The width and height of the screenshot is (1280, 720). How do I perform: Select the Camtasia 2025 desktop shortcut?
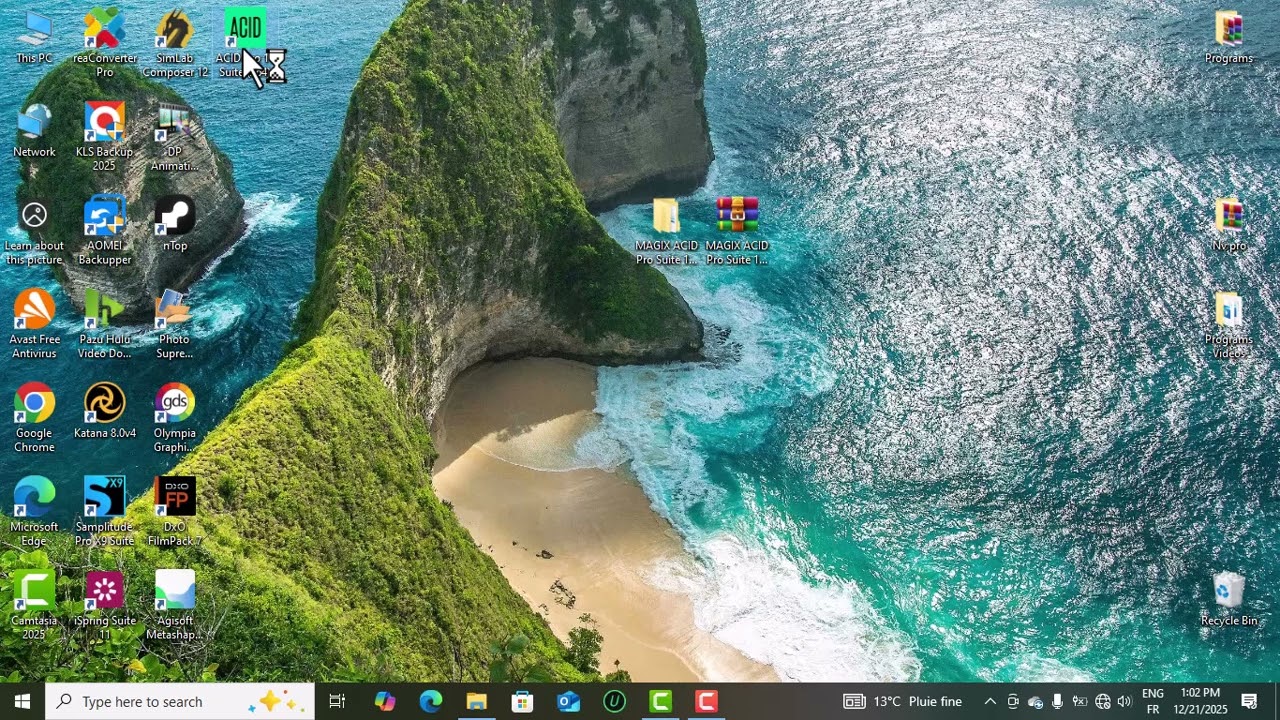pos(34,607)
